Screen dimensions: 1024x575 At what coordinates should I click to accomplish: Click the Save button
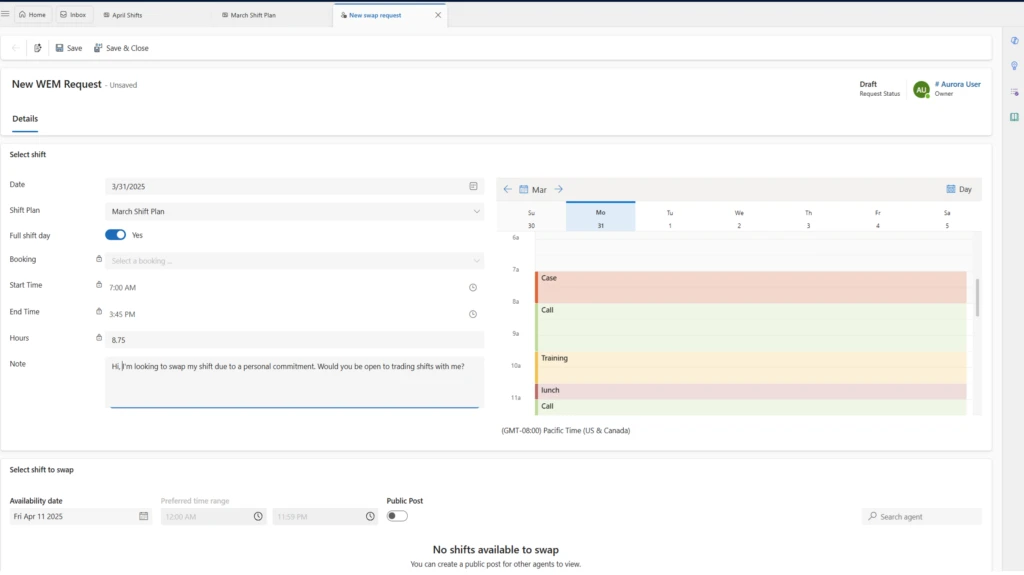pos(69,48)
